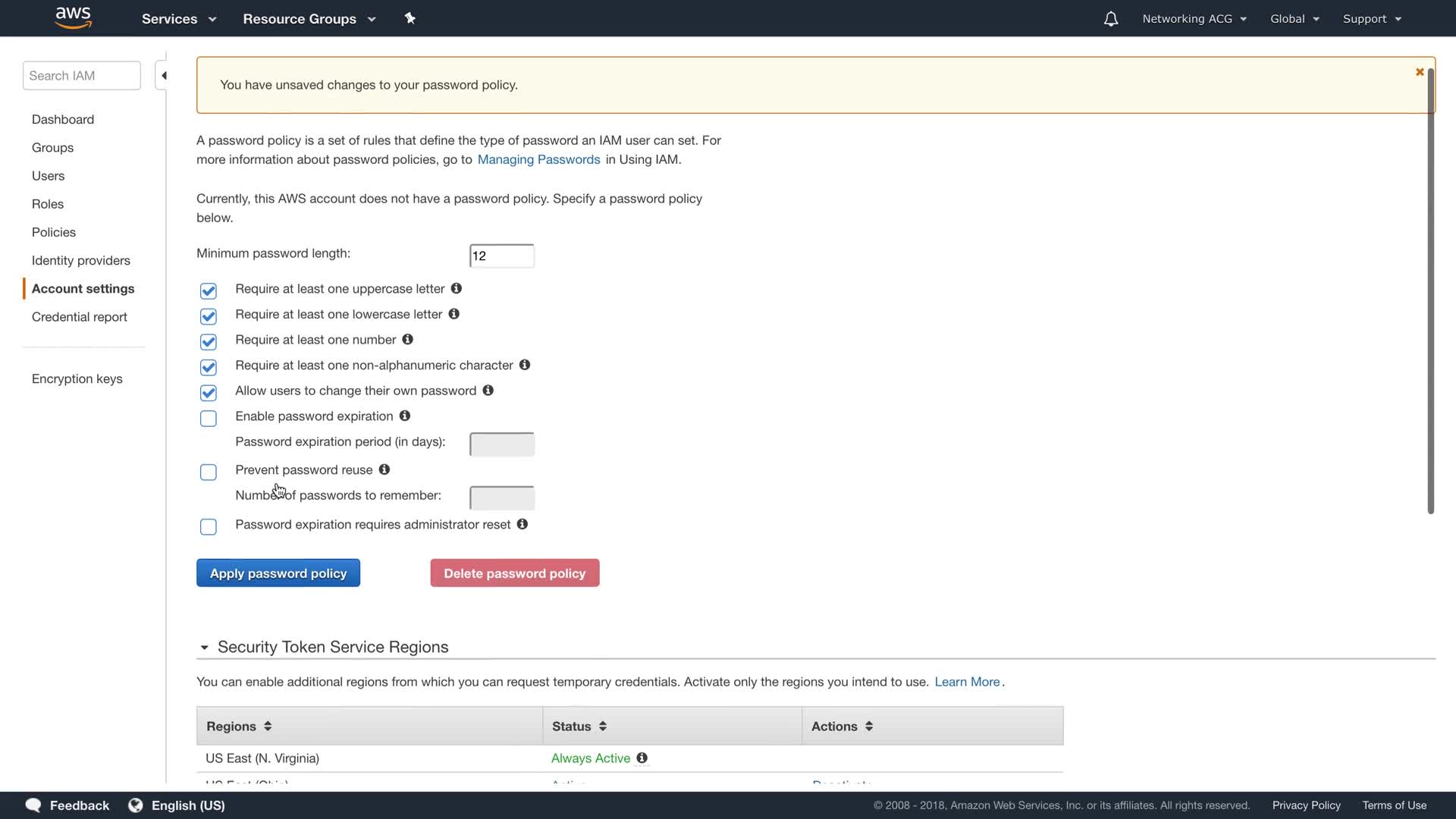
Task: Click info icon next to Prevent password reuse
Action: click(384, 470)
